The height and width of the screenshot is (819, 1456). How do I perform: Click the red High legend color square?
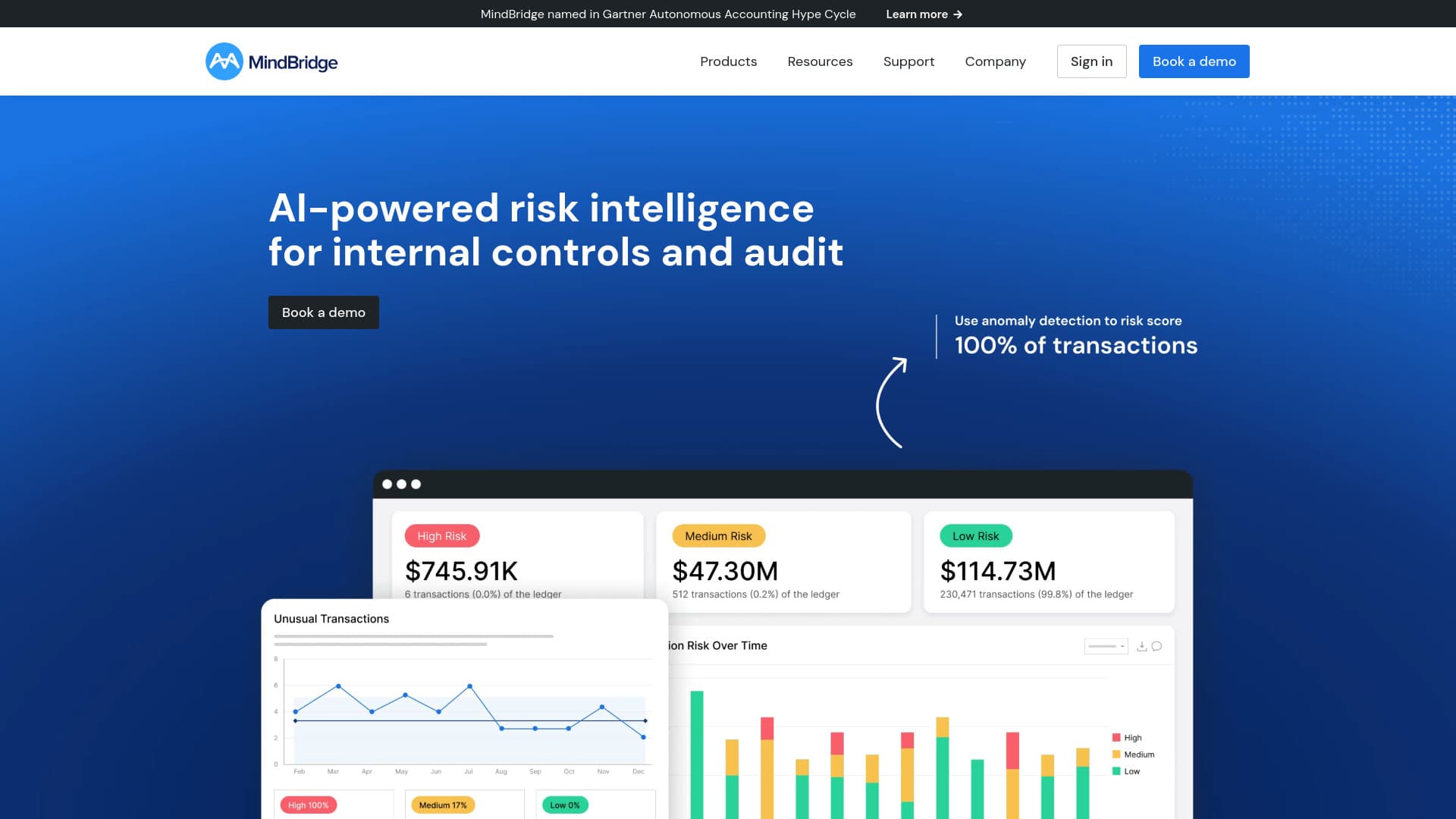pyautogui.click(x=1115, y=737)
